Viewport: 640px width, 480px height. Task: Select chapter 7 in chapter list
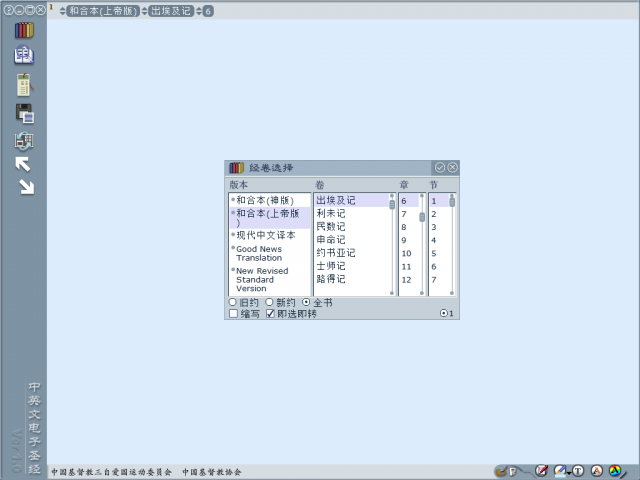(x=409, y=214)
